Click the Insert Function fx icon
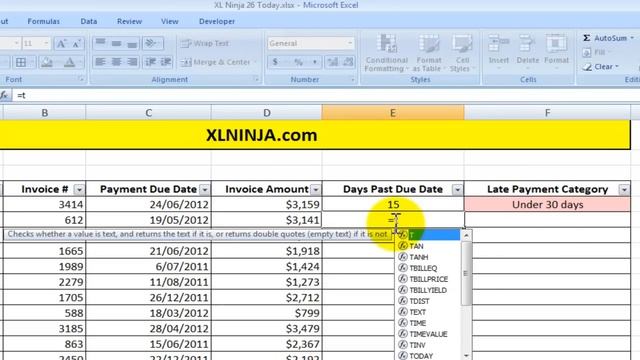This screenshot has width=640, height=360. coord(4,95)
